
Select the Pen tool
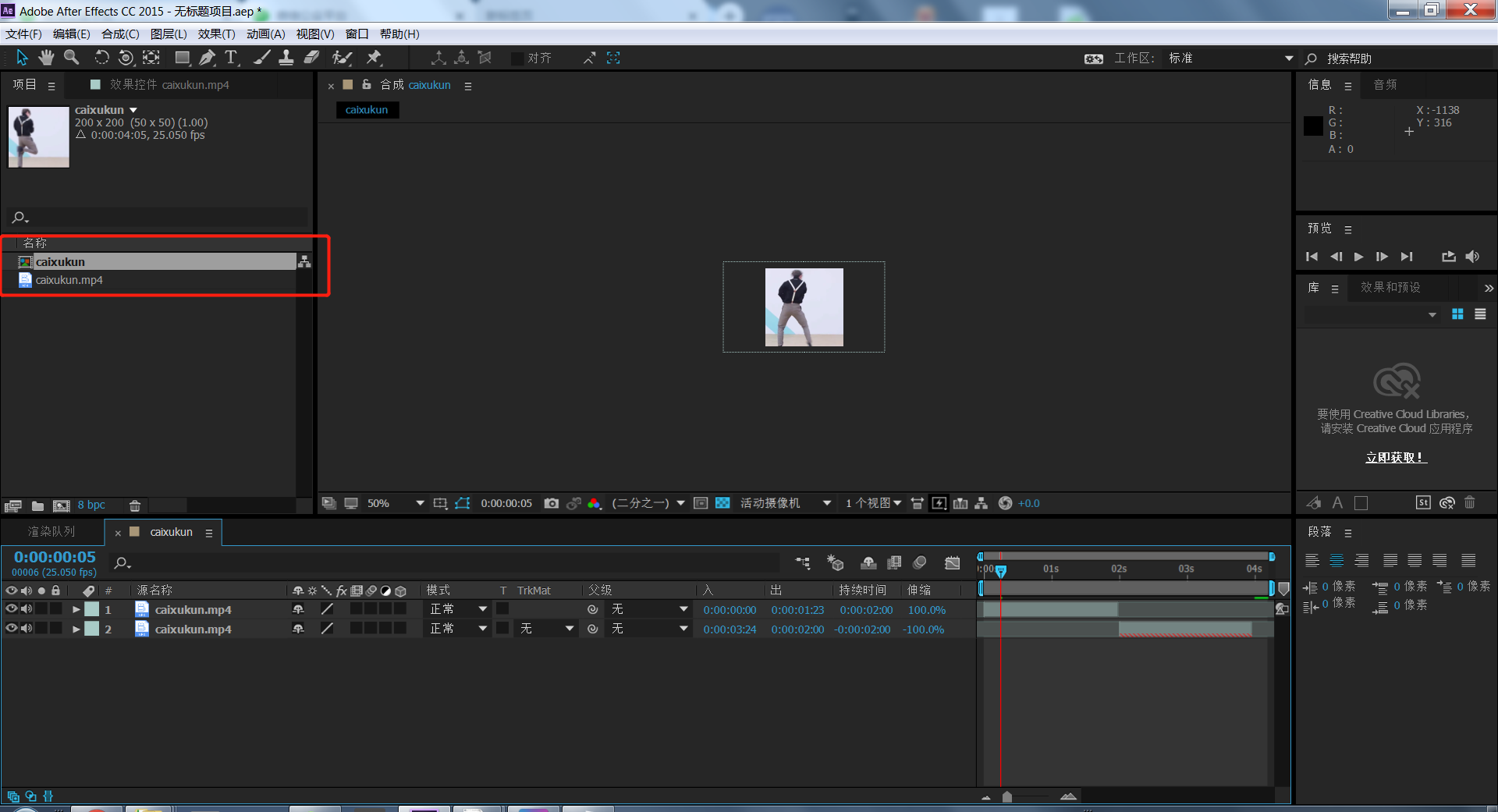point(207,58)
